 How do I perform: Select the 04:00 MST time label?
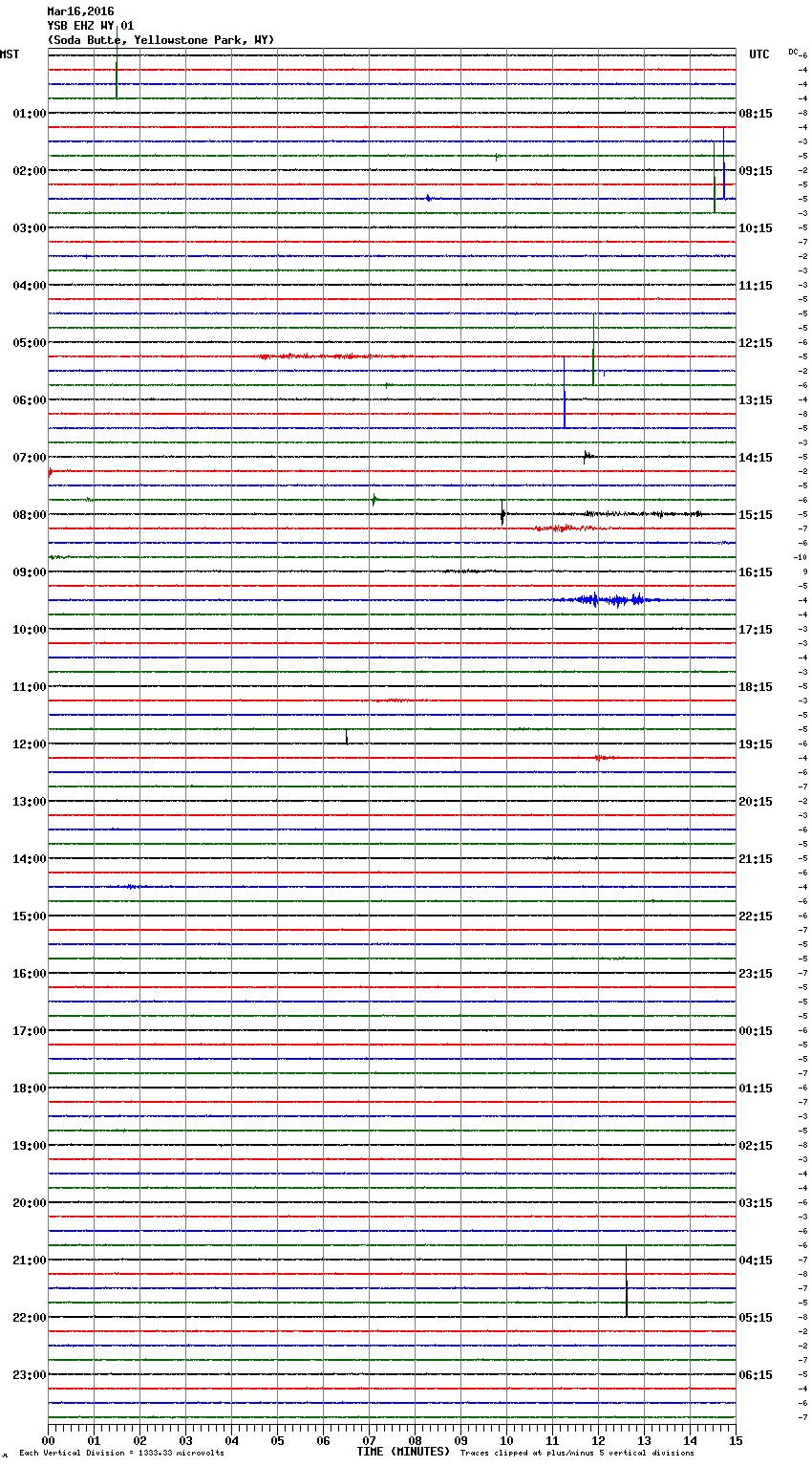point(30,286)
